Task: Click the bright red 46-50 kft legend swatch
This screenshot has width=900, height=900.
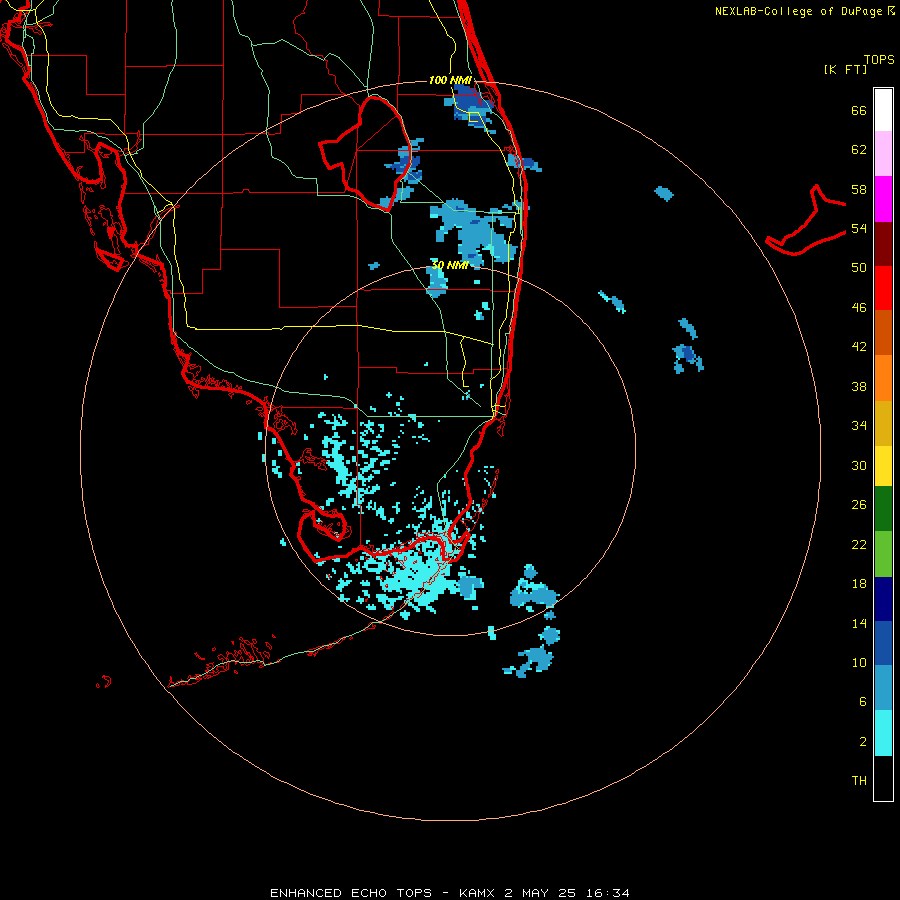Action: click(883, 288)
